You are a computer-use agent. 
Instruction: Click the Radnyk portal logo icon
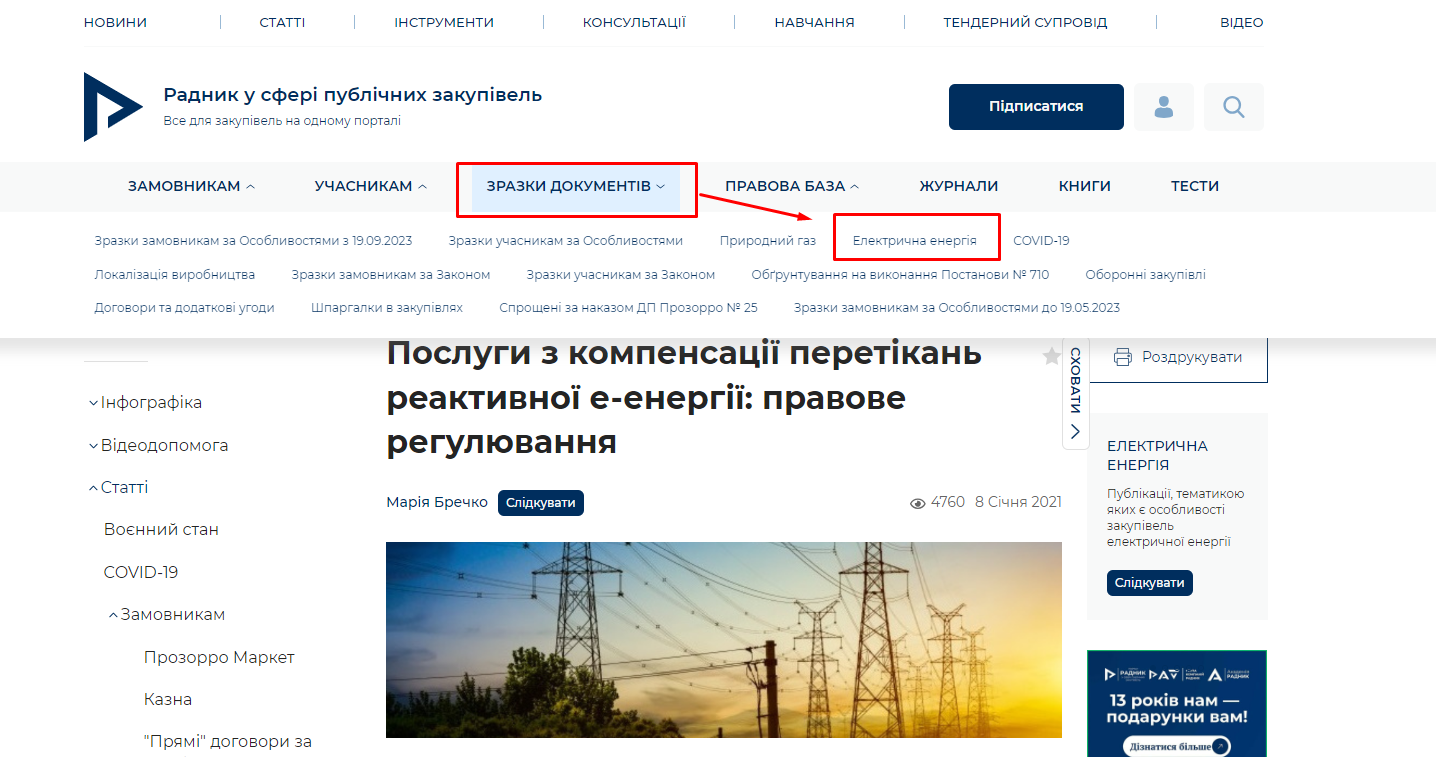[x=112, y=106]
